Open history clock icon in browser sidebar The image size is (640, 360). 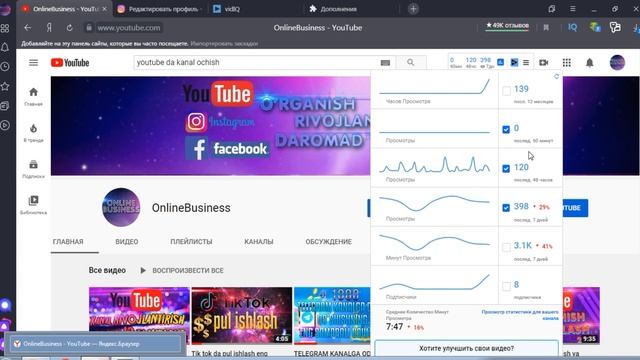(5, 67)
